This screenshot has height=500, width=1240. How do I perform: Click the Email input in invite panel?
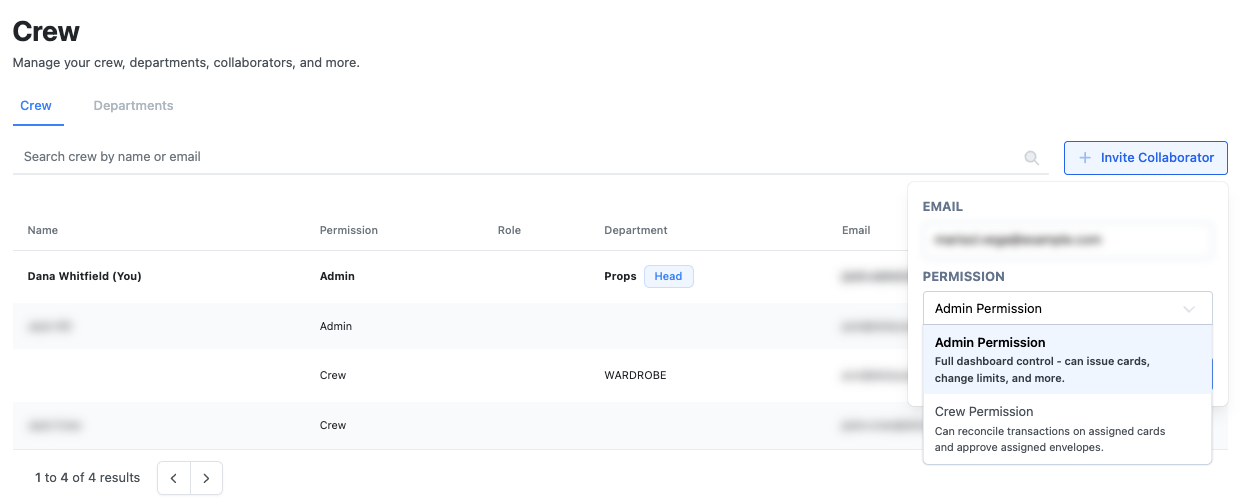tap(1067, 240)
